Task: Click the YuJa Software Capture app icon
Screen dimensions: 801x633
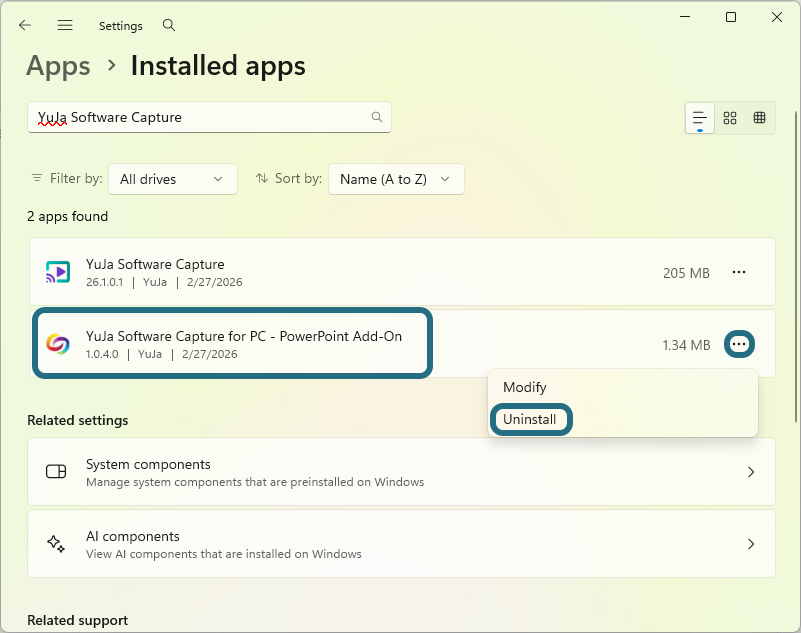Action: pyautogui.click(x=58, y=272)
